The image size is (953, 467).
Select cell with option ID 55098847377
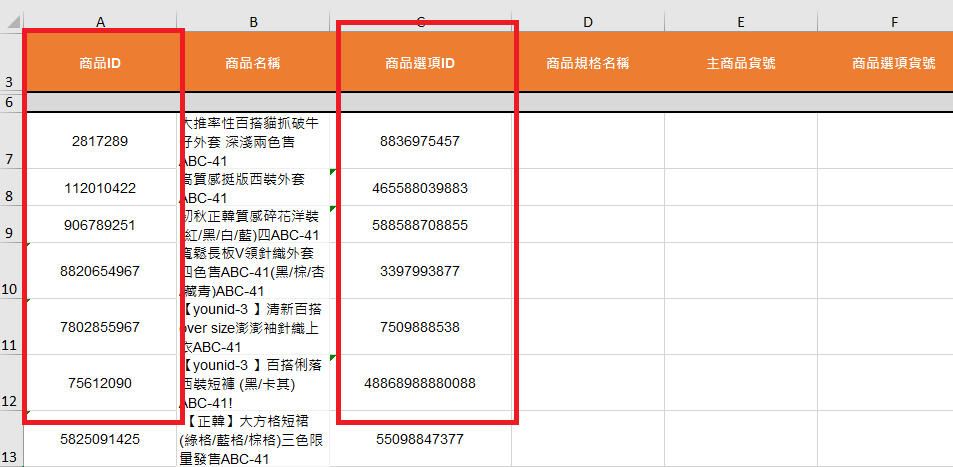tap(420, 439)
